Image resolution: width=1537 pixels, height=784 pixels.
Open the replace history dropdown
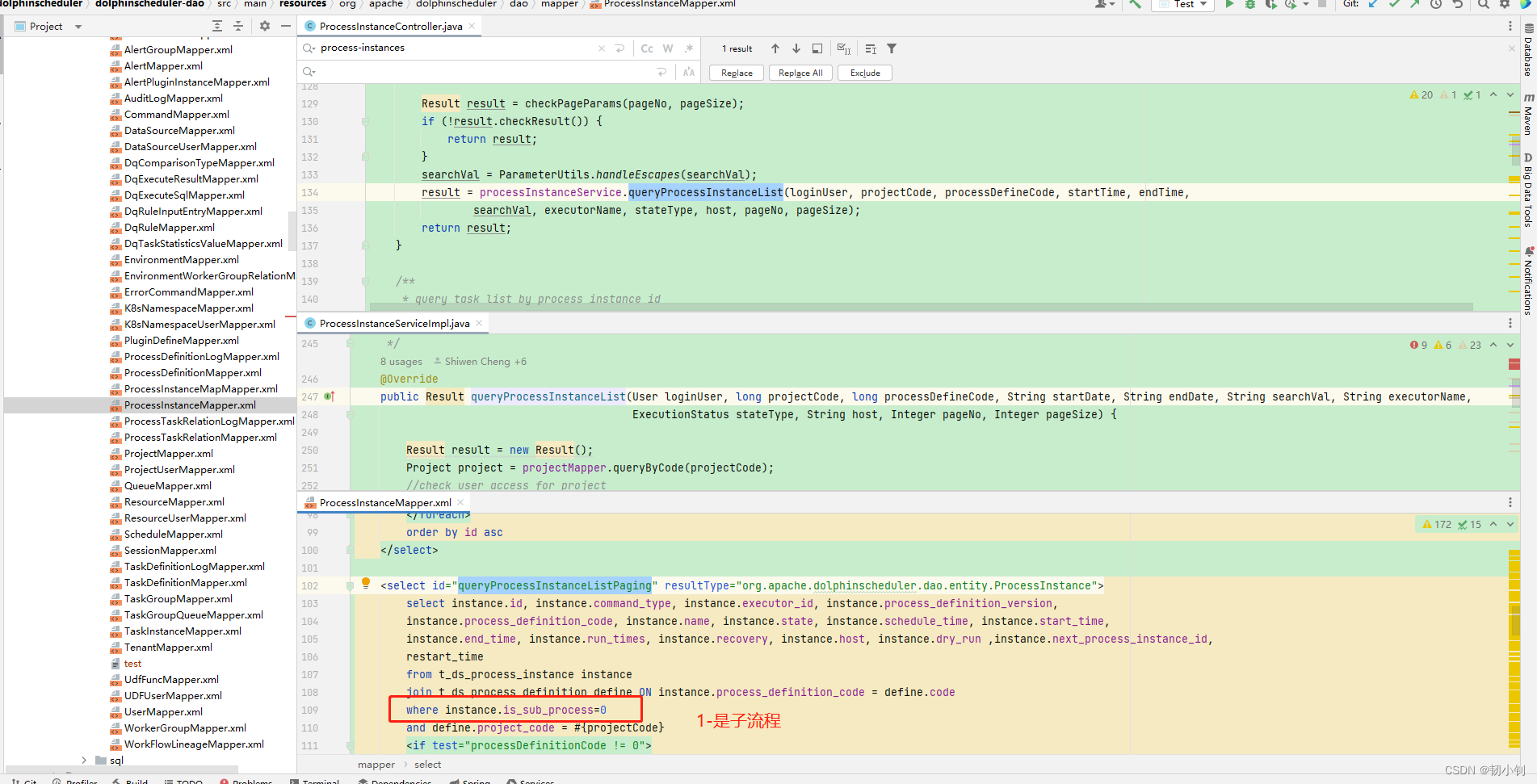coord(309,73)
